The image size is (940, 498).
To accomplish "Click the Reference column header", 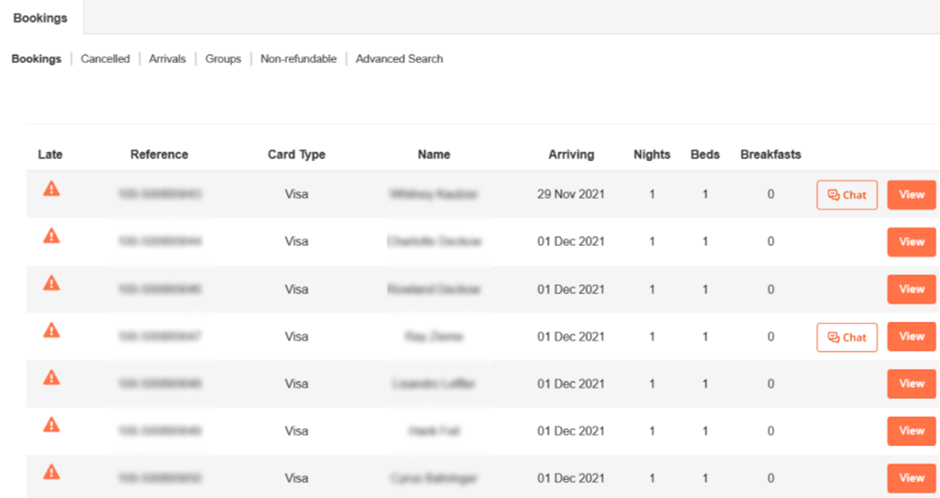I will [x=159, y=155].
